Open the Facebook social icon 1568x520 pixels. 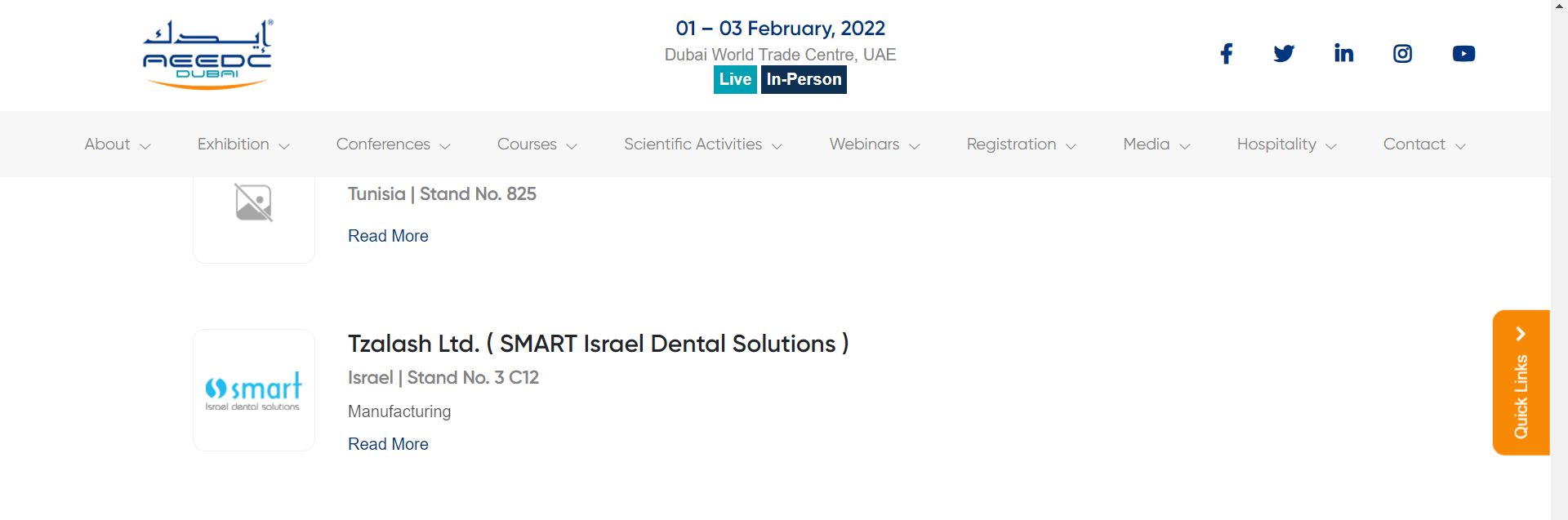[1226, 54]
